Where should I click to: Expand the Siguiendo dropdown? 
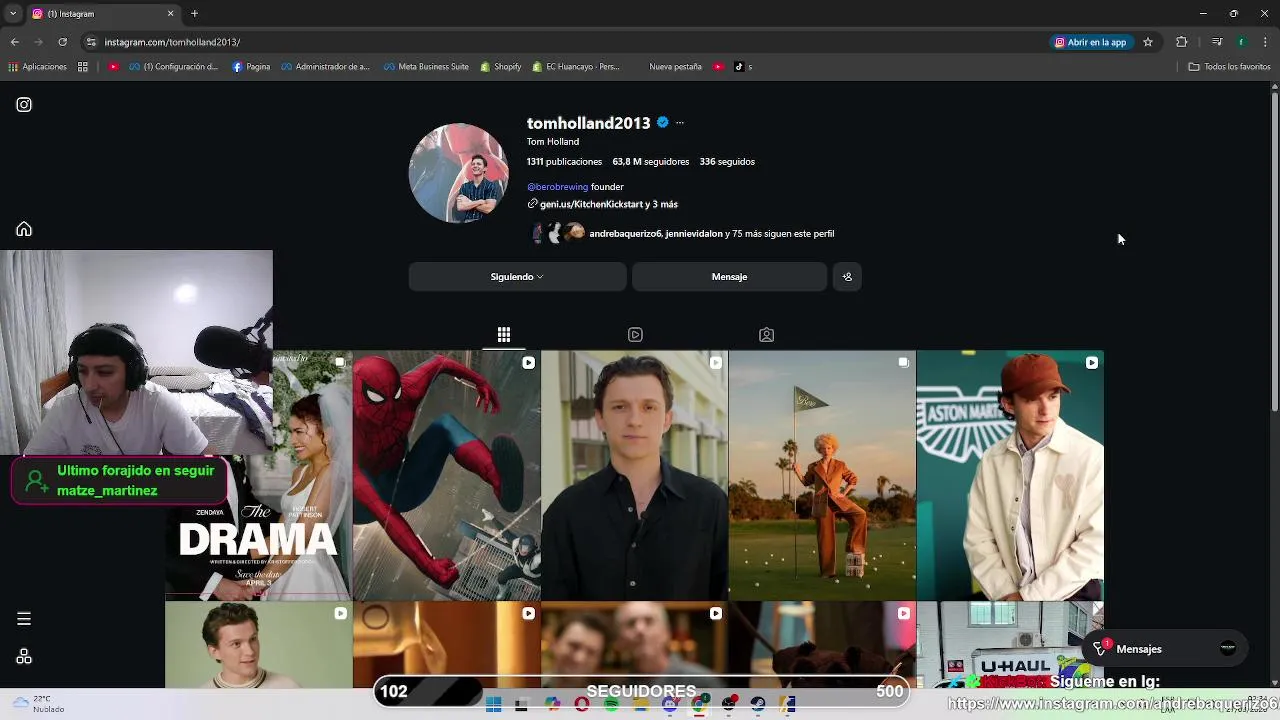coord(517,277)
